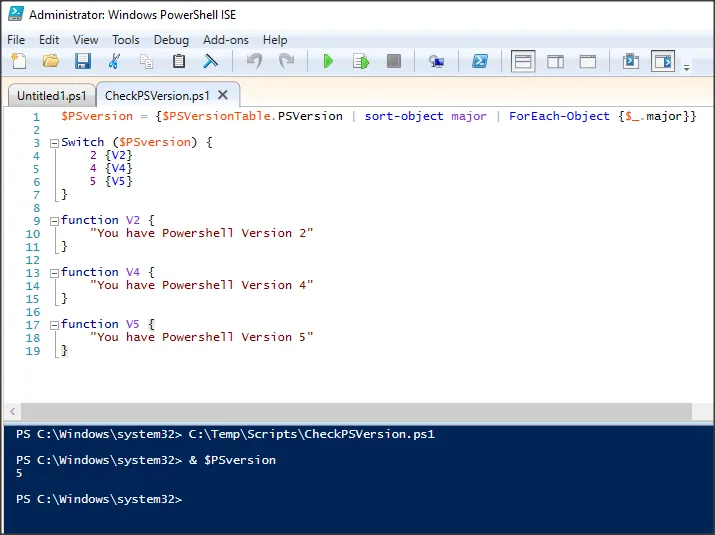715x535 pixels.
Task: Open the Help menu
Action: (x=275, y=40)
